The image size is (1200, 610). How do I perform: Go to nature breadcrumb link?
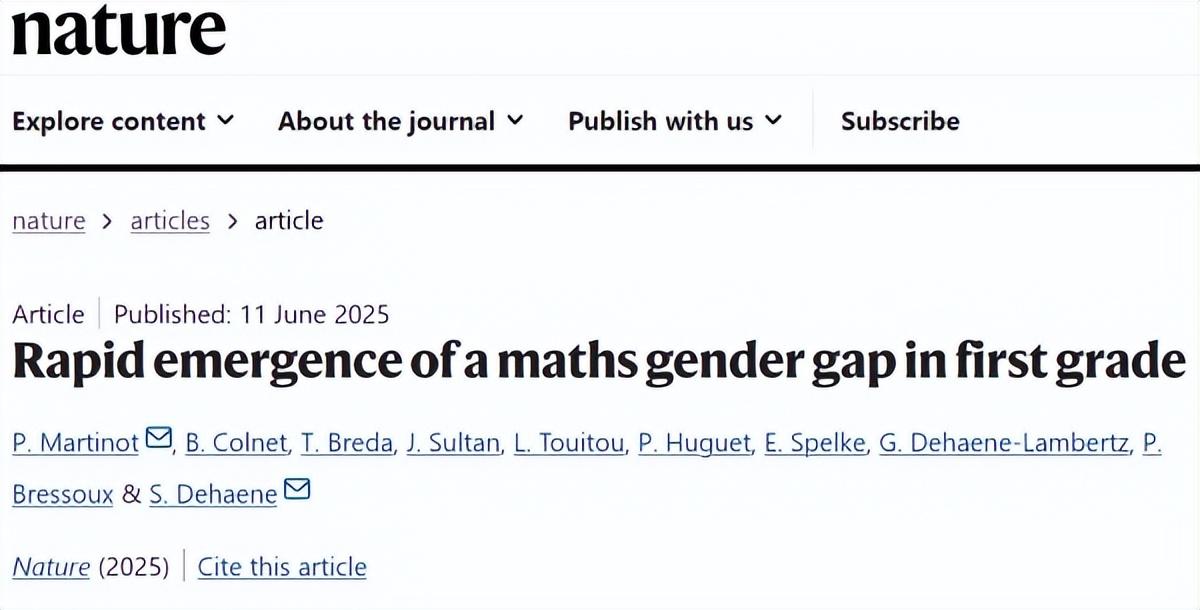pyautogui.click(x=48, y=221)
